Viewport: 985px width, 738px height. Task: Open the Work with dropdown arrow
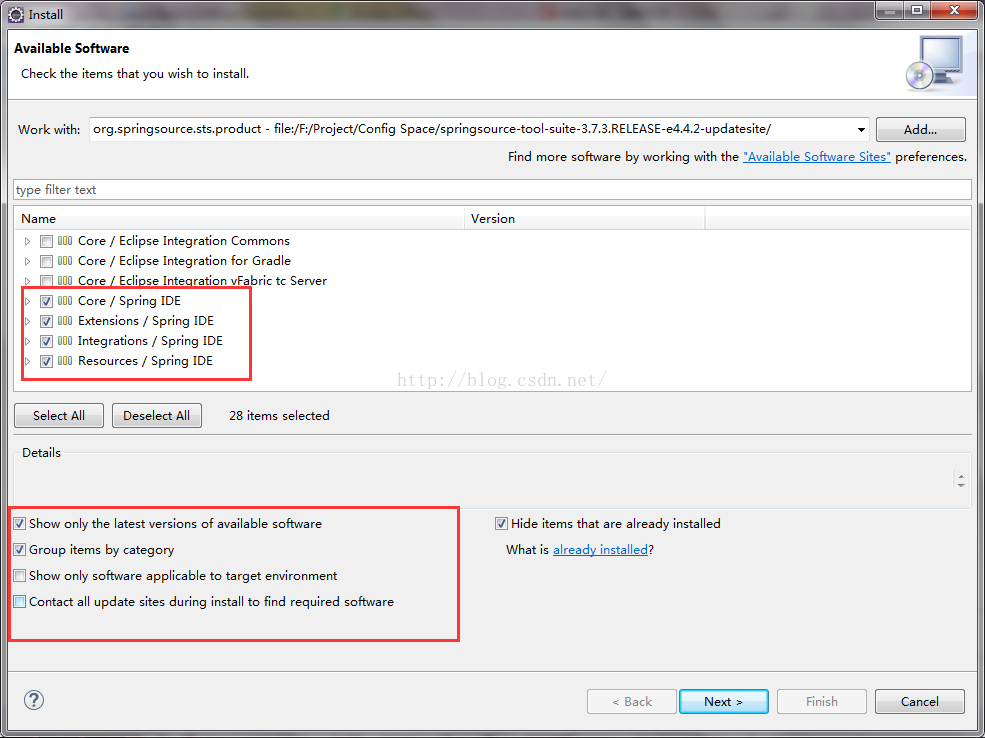coord(861,130)
